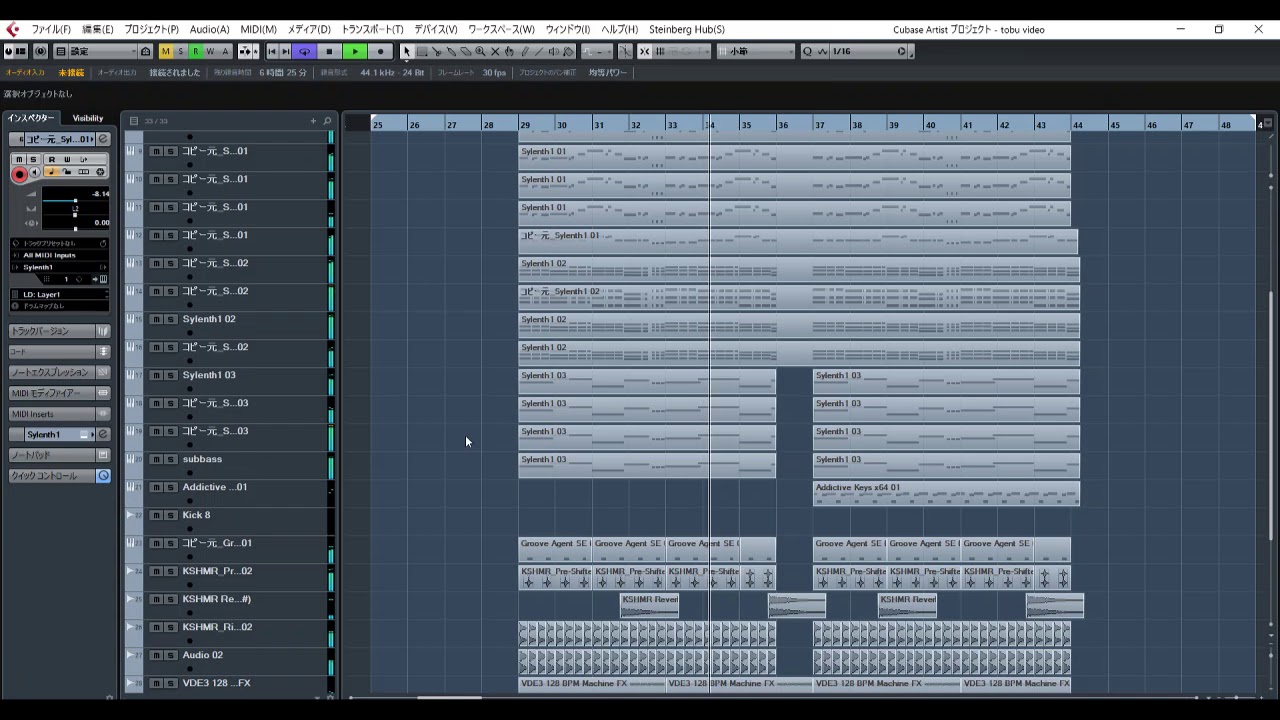Screen dimensions: 1280x720
Task: Toggle Record Enable in the inspector
Action: [x=19, y=174]
